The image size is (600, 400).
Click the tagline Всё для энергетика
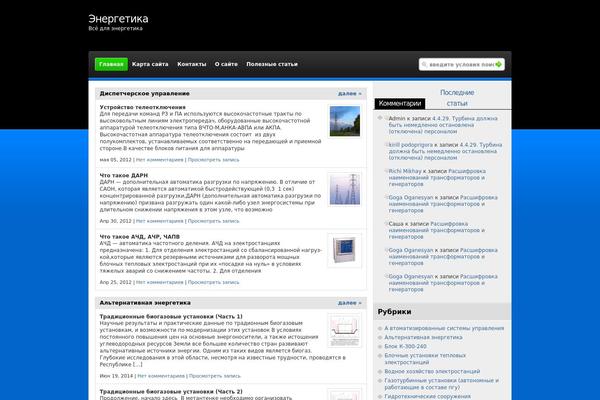(x=116, y=28)
